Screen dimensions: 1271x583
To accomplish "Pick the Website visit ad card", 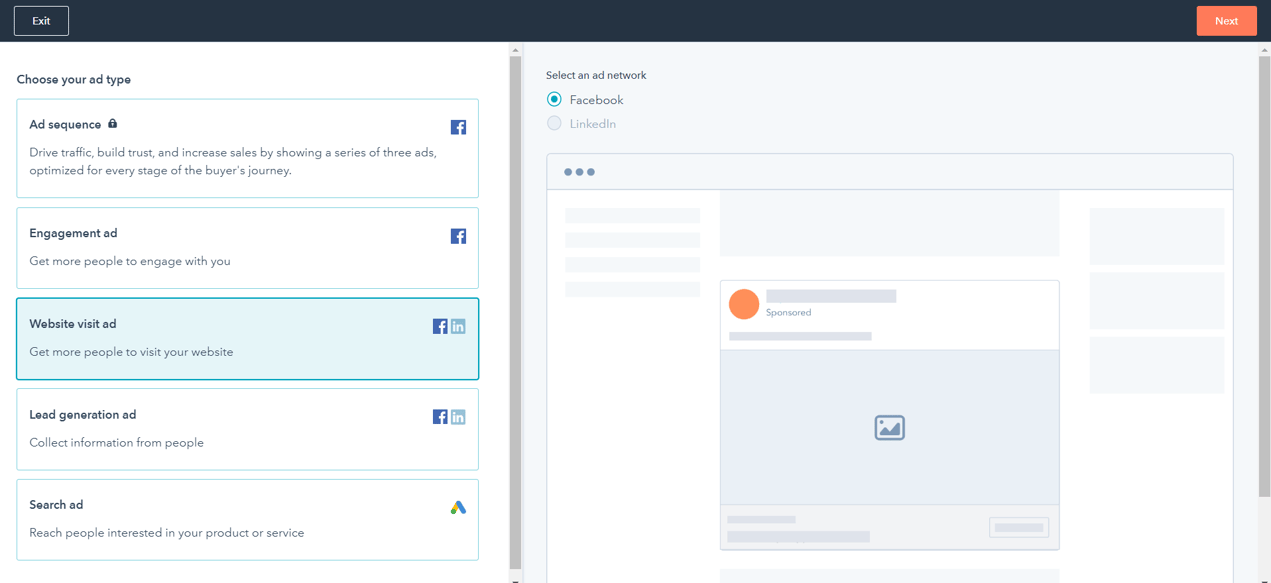I will [247, 339].
